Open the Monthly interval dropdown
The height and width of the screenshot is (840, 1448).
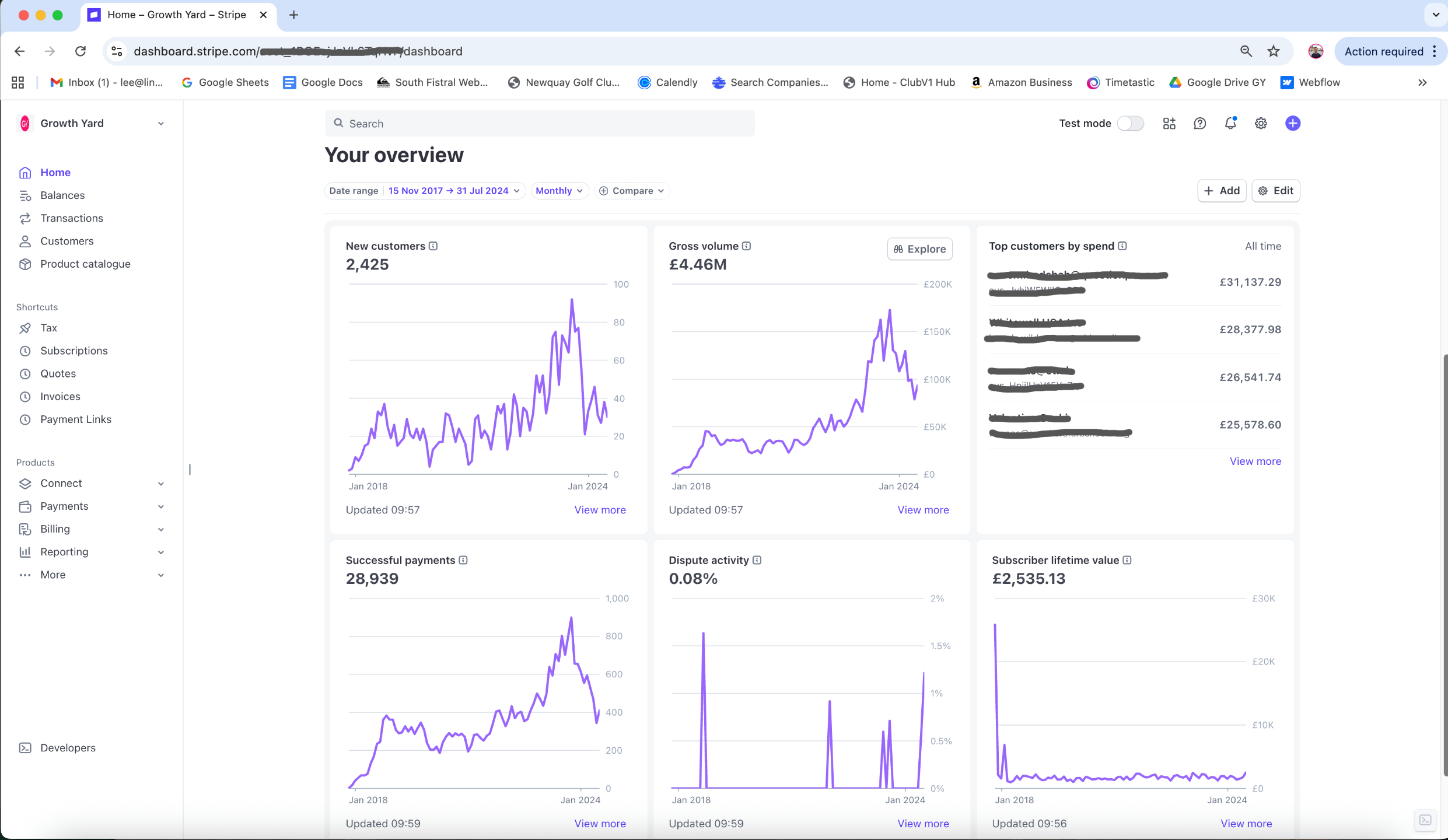point(559,191)
